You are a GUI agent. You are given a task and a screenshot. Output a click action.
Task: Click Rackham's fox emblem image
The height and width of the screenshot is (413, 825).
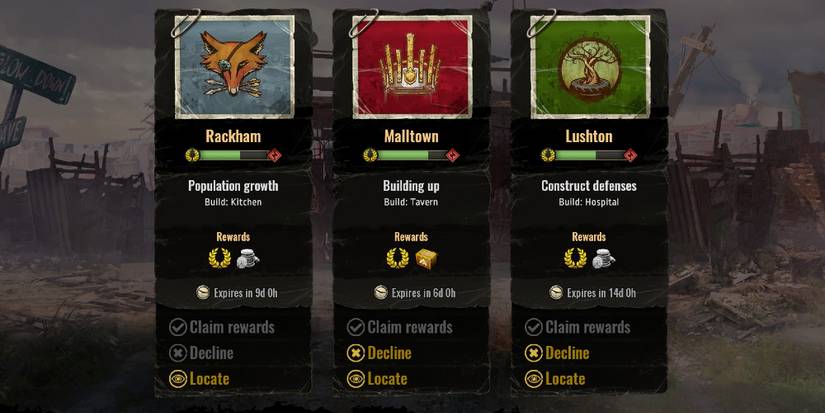tap(234, 66)
